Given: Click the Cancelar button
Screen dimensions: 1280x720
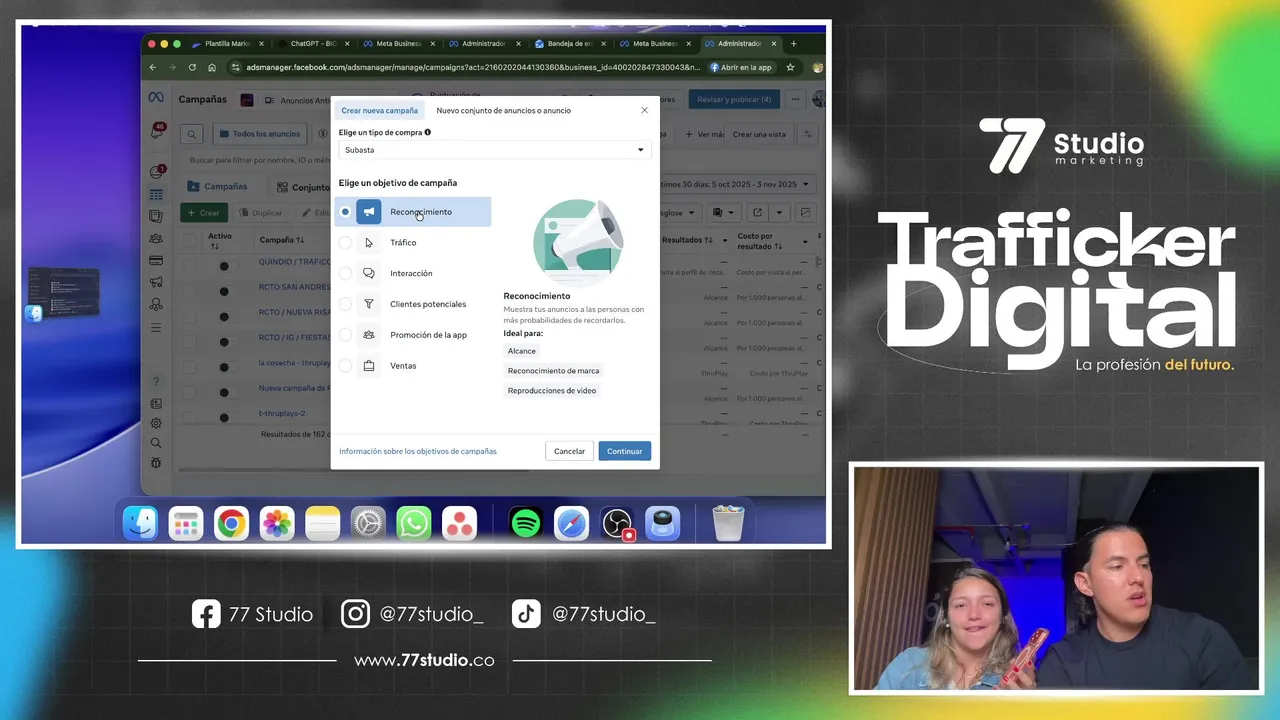Looking at the screenshot, I should click(570, 451).
